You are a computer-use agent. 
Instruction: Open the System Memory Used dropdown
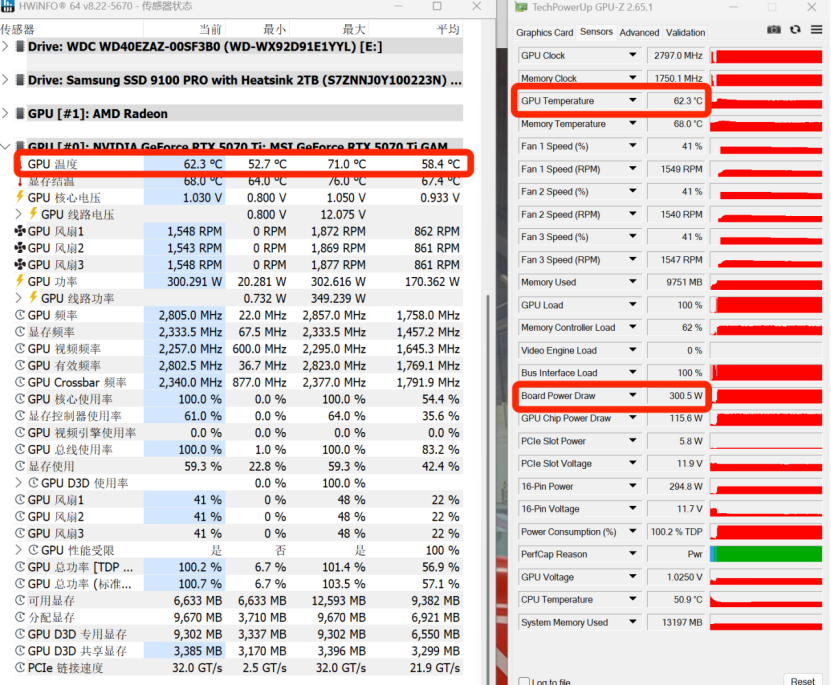coord(633,622)
